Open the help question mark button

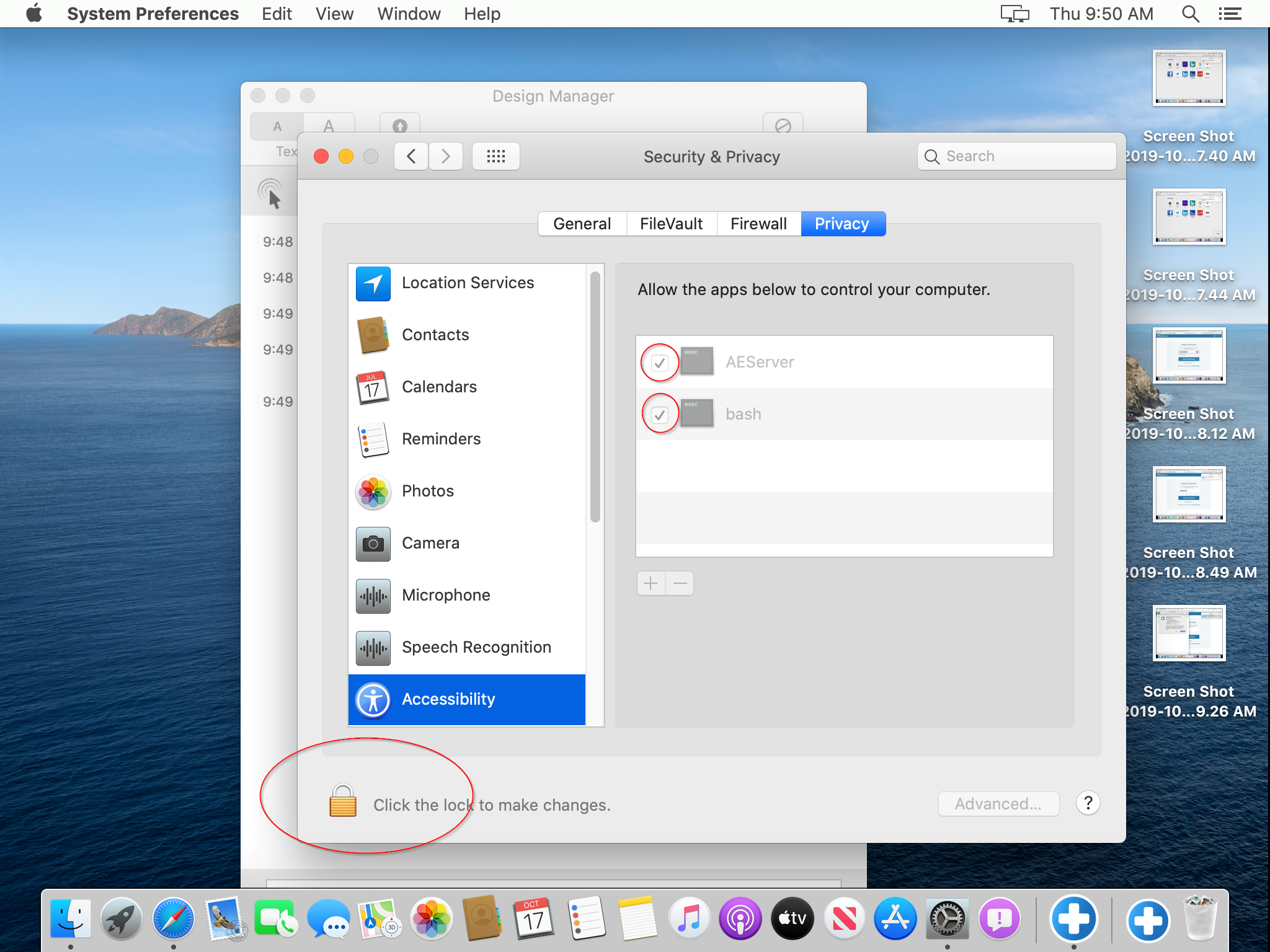pos(1088,803)
